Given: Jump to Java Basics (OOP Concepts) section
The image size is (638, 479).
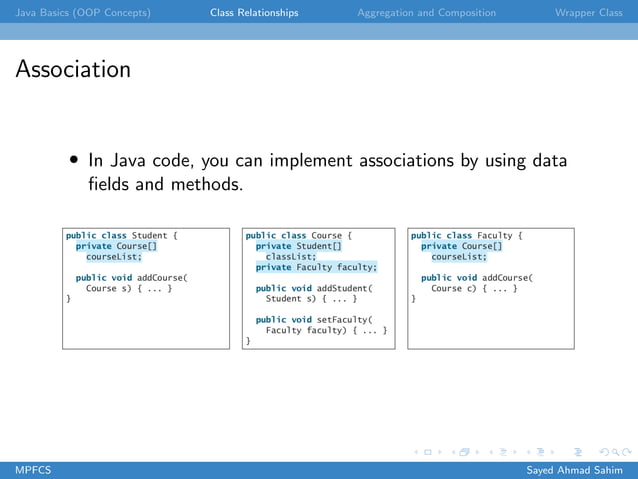Looking at the screenshot, I should pyautogui.click(x=83, y=13).
